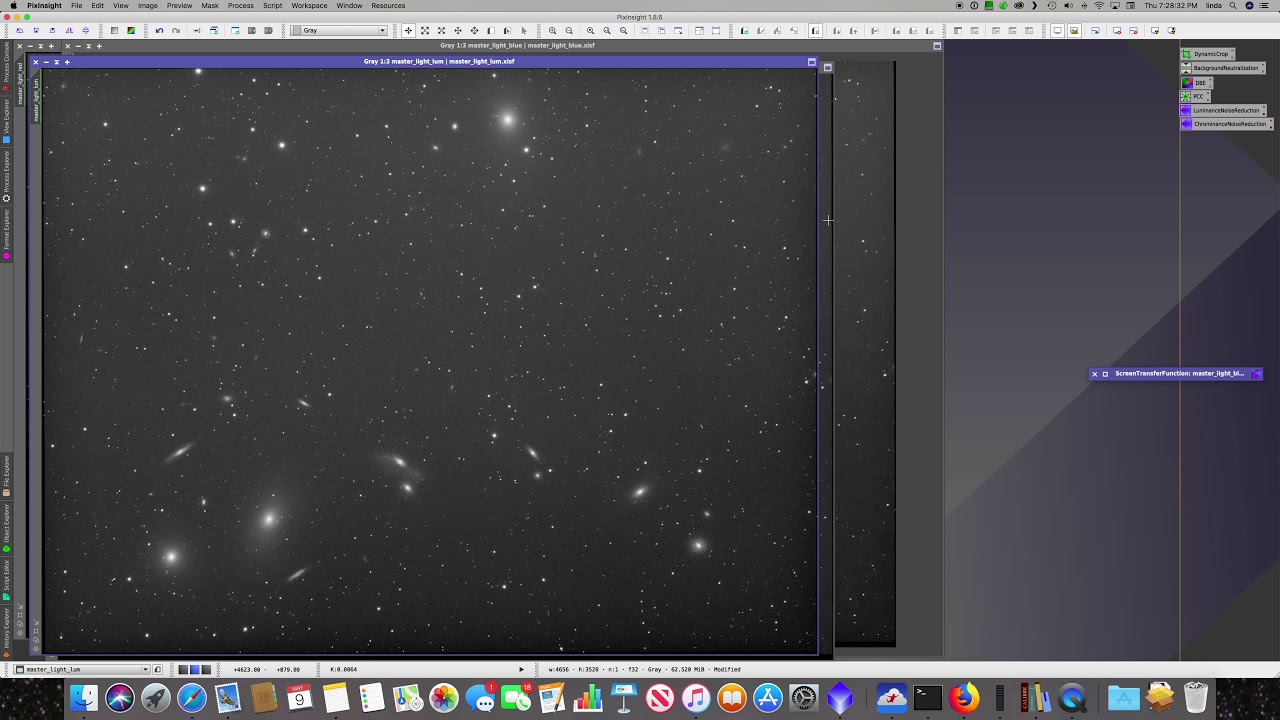Open the Process menu
The height and width of the screenshot is (720, 1280).
tap(240, 5)
